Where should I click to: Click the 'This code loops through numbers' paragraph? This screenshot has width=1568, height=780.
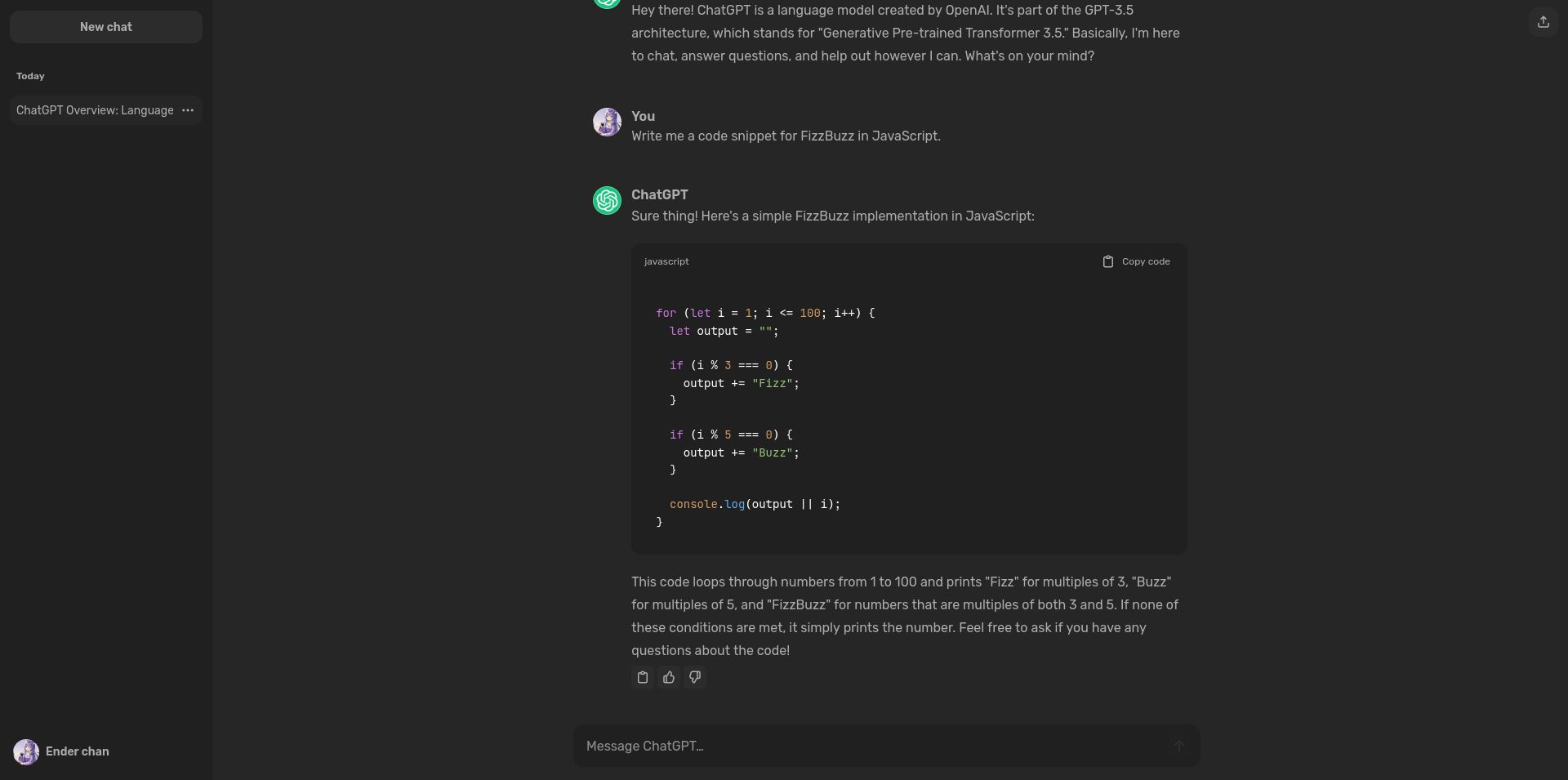point(905,616)
